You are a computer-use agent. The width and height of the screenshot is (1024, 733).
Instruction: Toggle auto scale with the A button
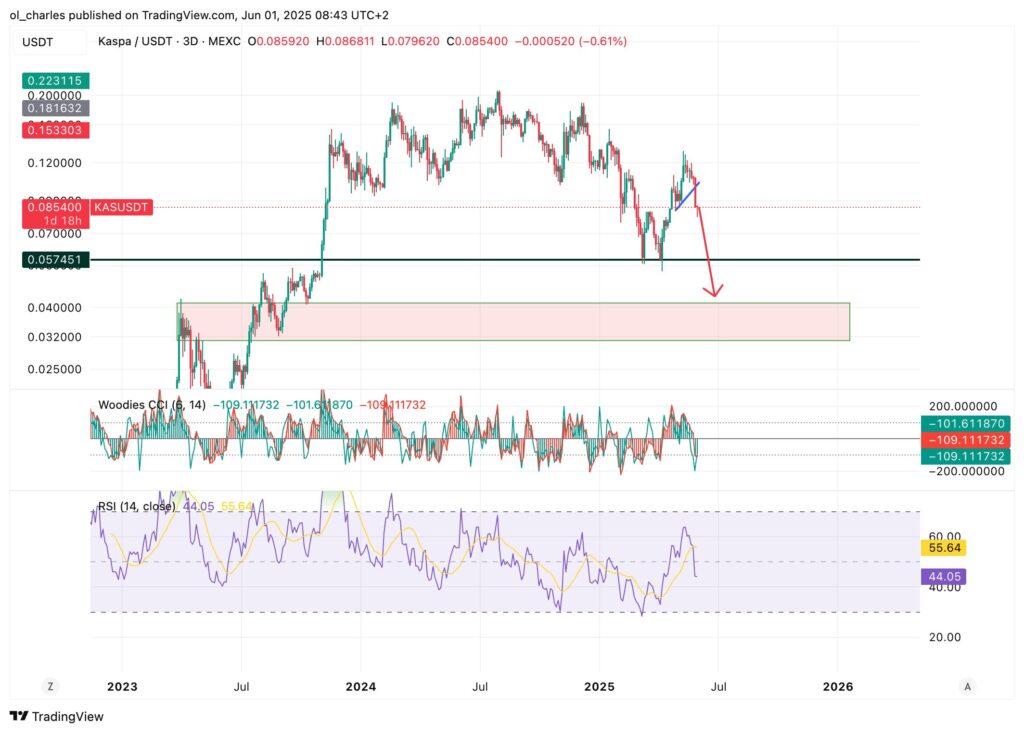(x=966, y=686)
